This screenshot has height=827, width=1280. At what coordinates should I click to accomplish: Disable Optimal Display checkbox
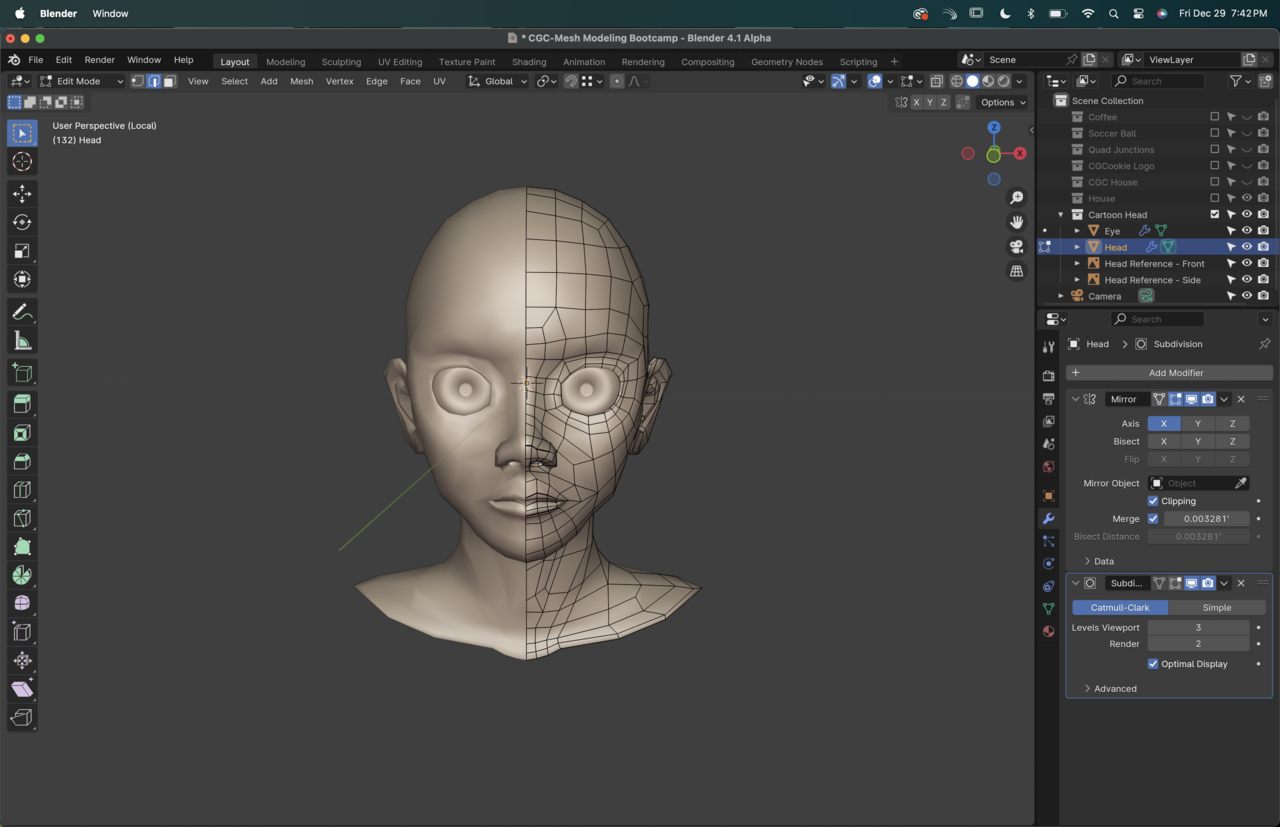coord(1153,664)
